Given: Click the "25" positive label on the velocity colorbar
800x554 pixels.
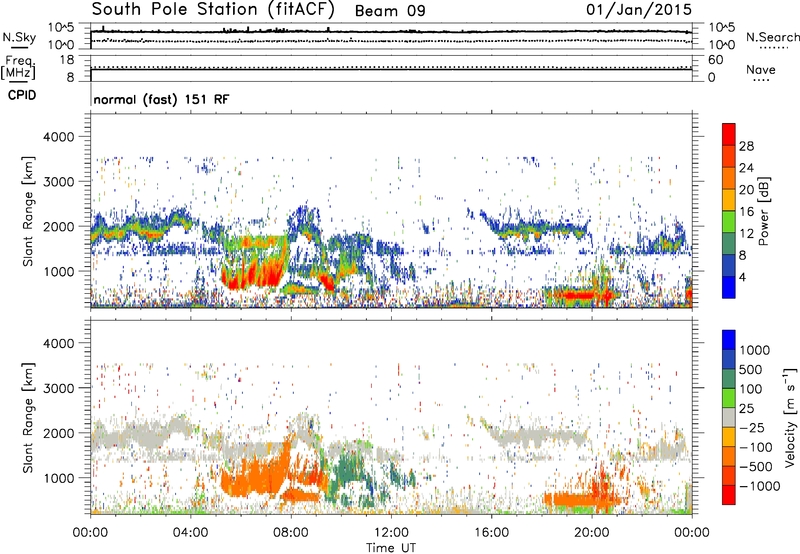Looking at the screenshot, I should coord(747,409).
